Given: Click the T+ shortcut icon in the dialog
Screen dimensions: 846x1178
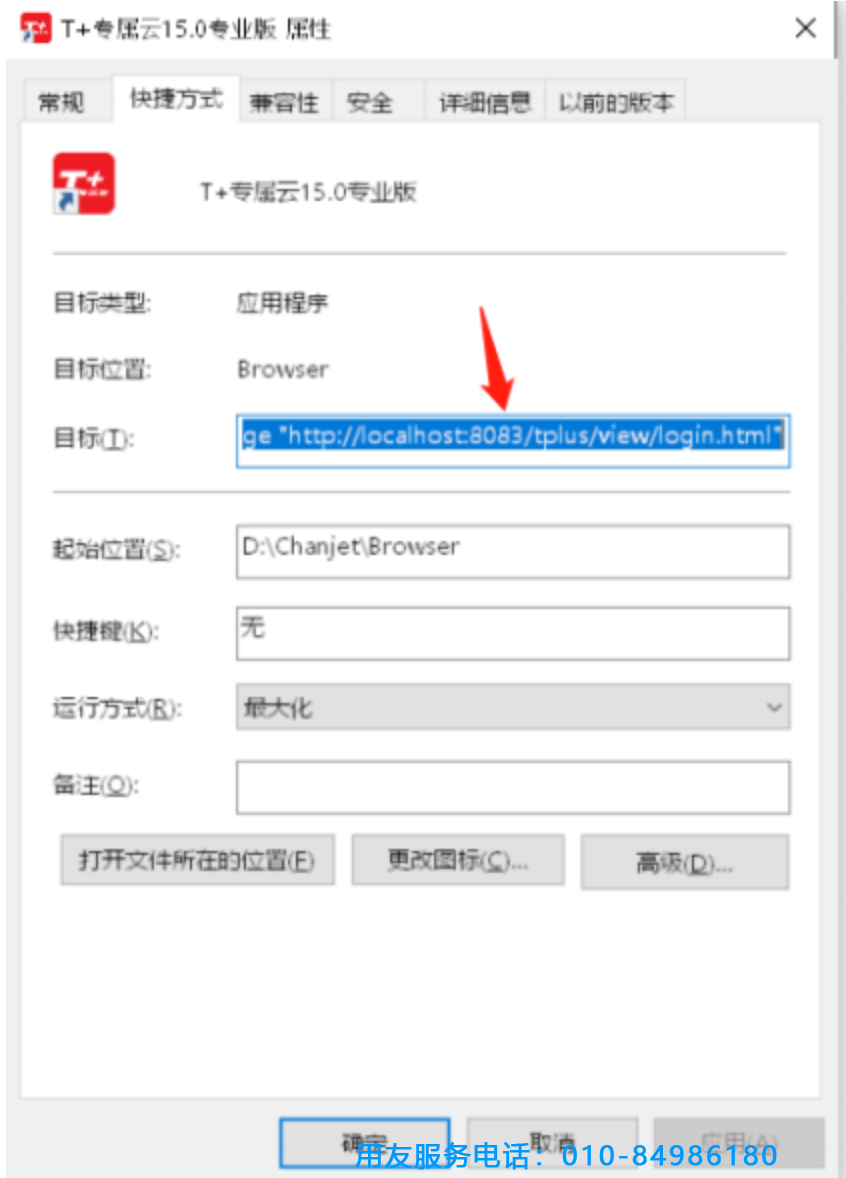Looking at the screenshot, I should pyautogui.click(x=83, y=184).
